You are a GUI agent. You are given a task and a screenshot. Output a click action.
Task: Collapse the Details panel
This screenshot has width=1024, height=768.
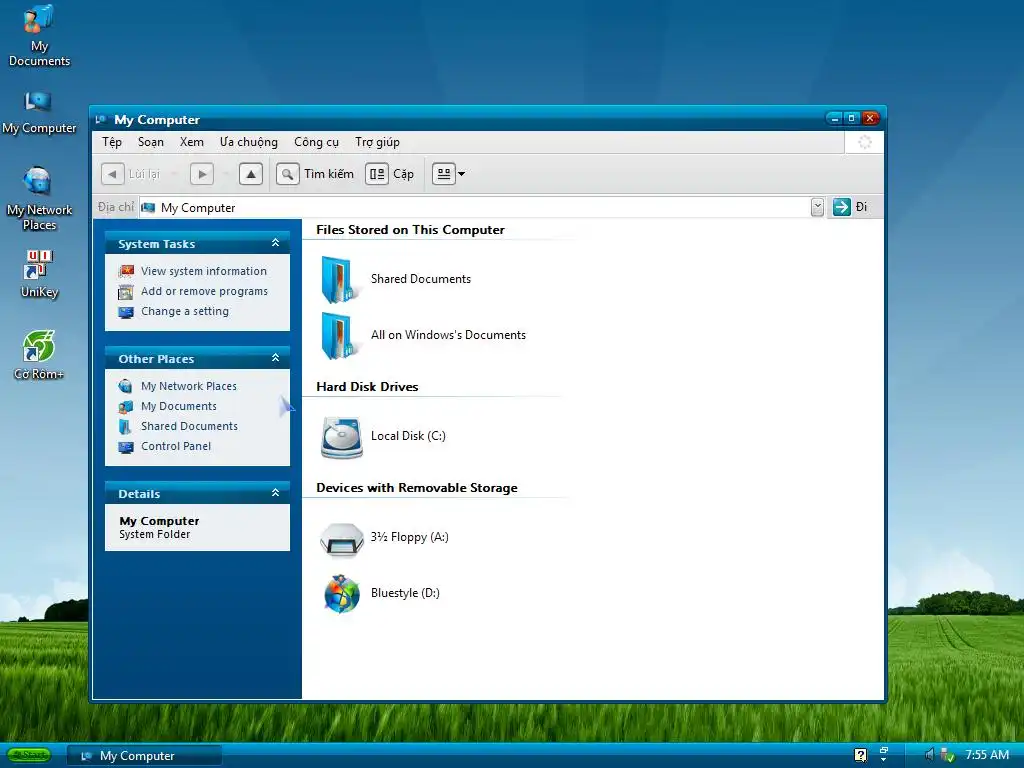276,493
